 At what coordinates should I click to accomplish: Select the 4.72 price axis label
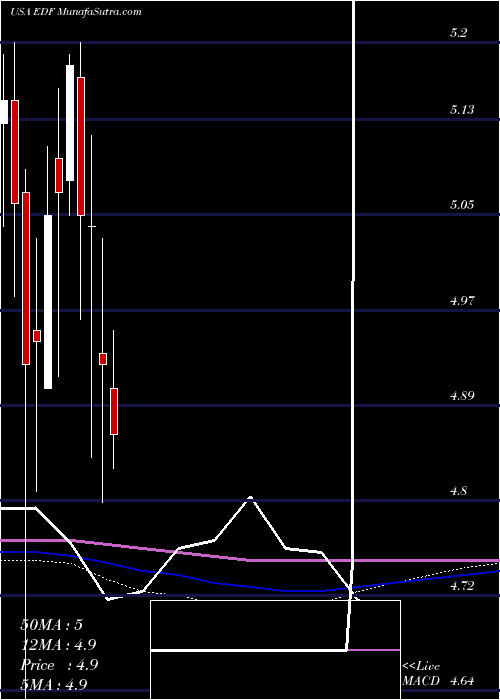(462, 586)
